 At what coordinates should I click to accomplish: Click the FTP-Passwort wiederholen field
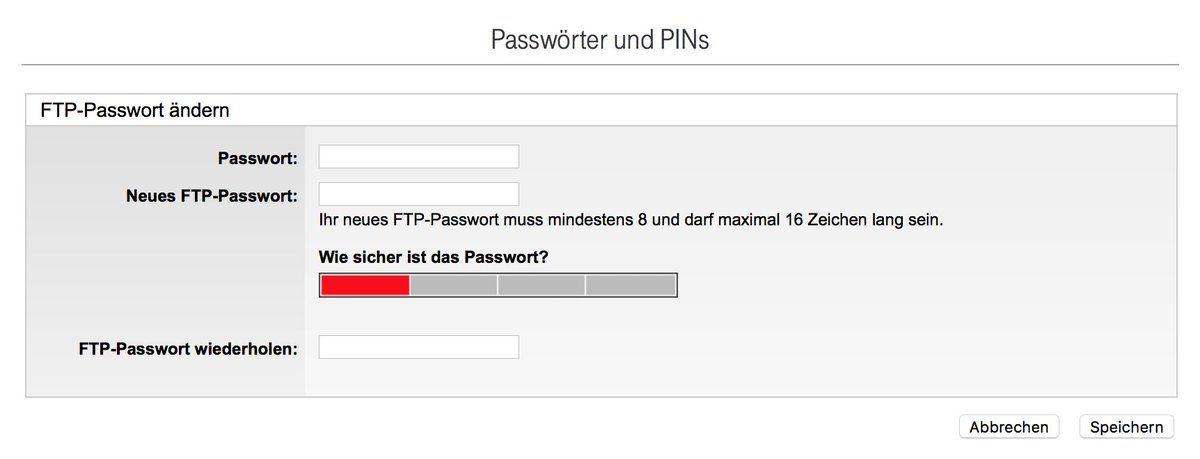click(x=418, y=347)
